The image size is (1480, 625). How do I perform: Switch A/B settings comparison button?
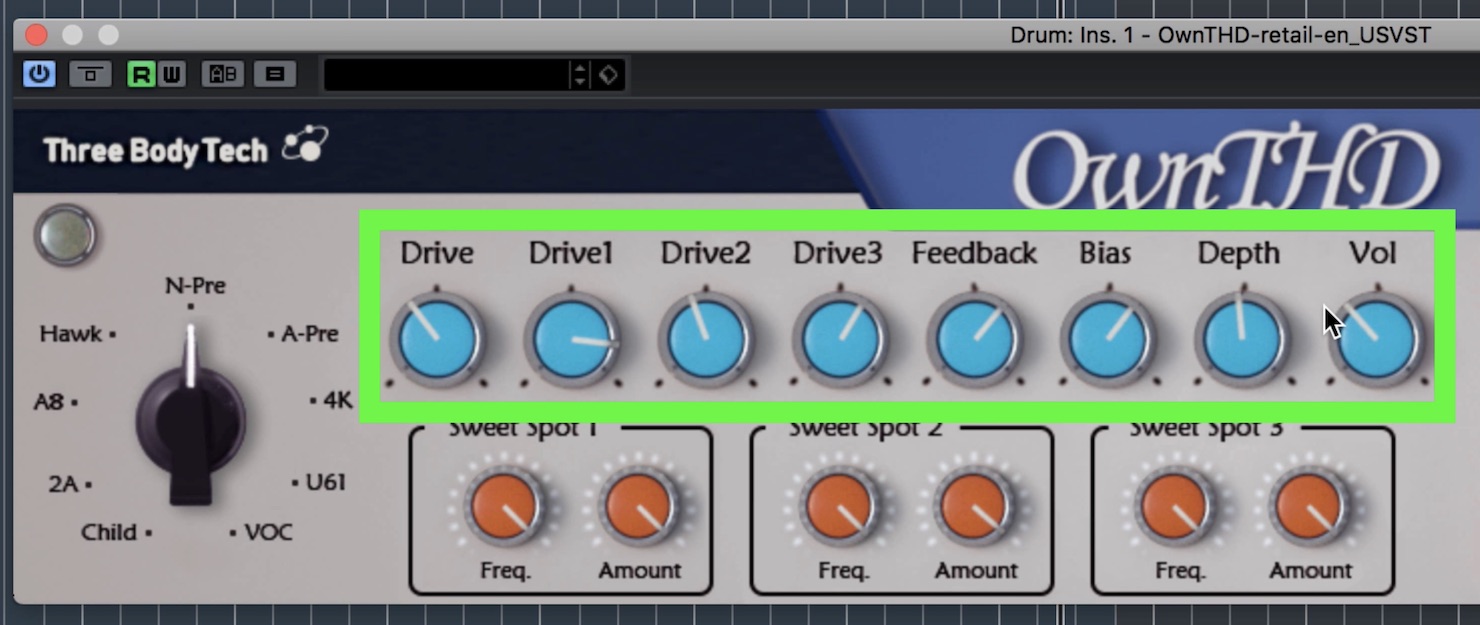222,74
